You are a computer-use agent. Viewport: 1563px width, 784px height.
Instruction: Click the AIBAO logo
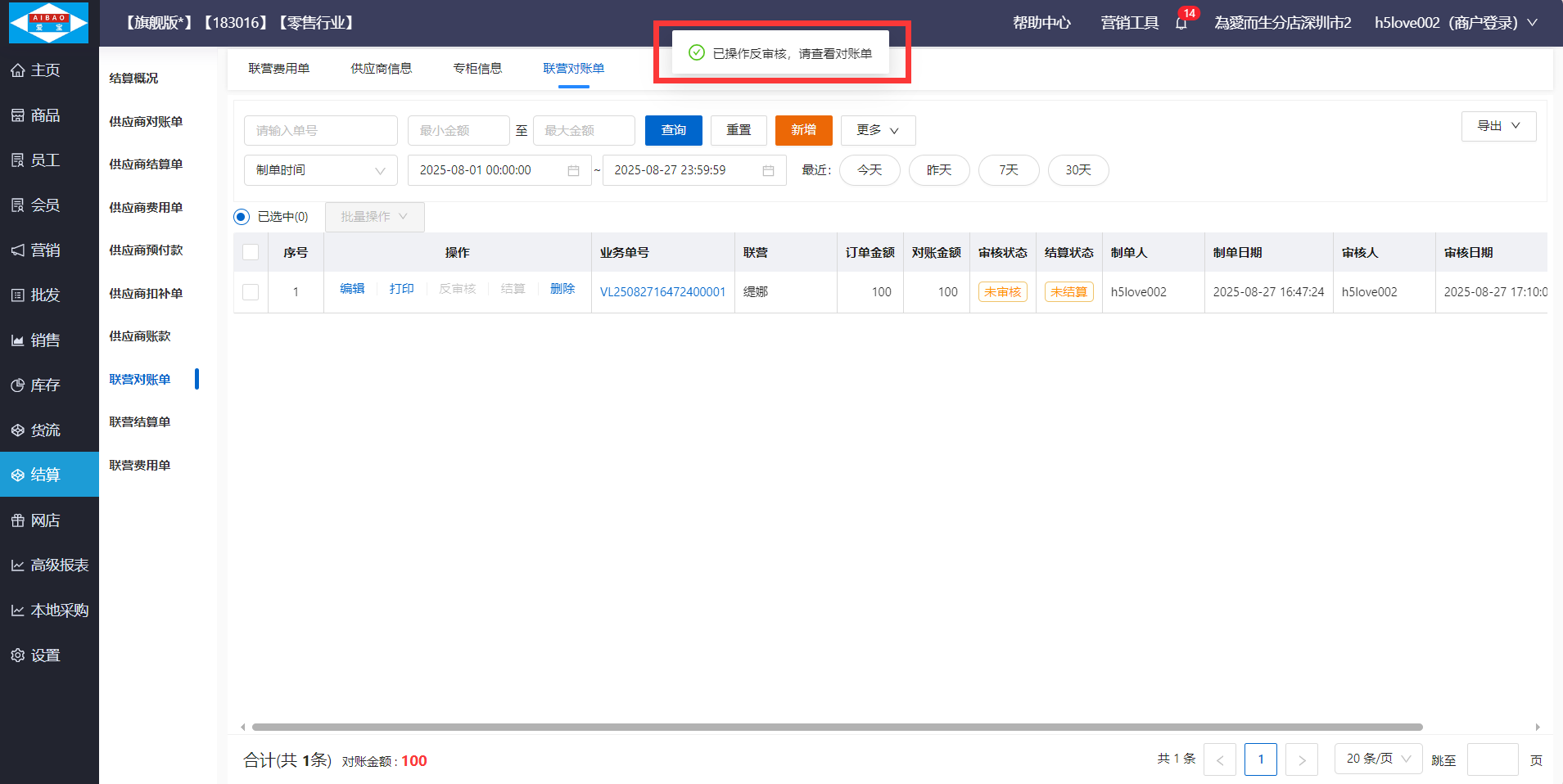(x=49, y=23)
